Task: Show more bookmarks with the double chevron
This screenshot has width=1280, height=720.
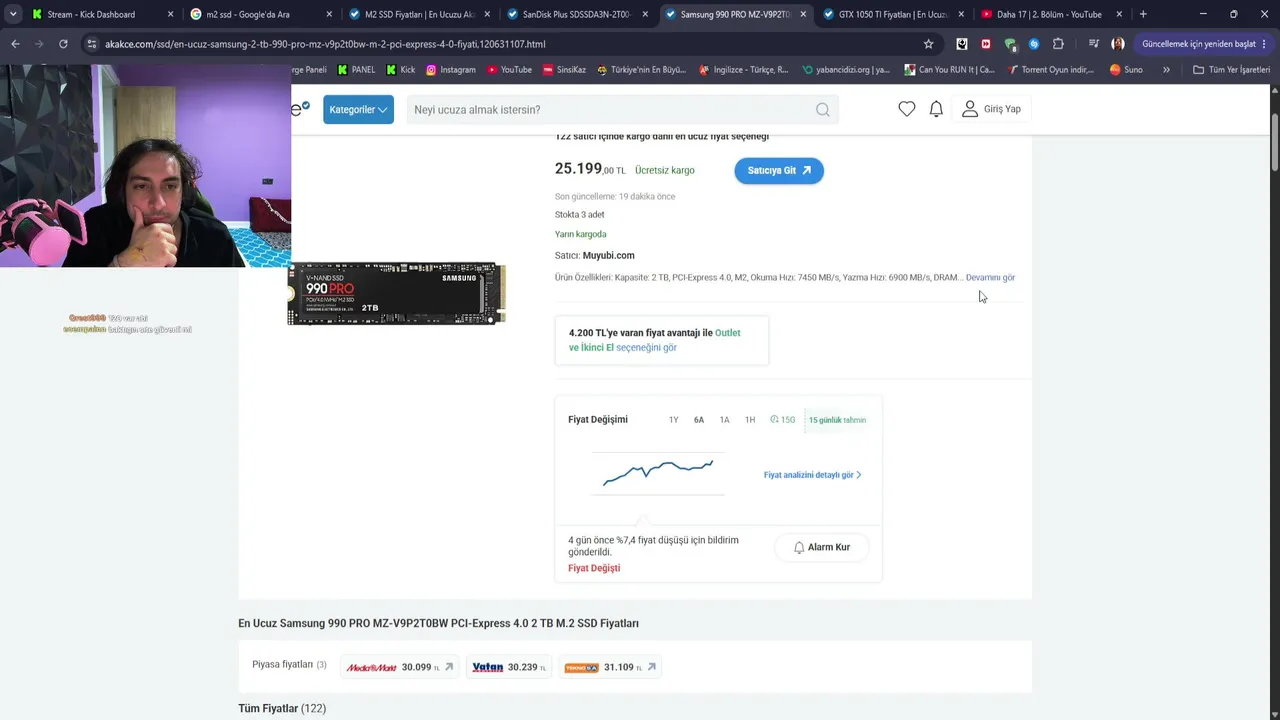Action: tap(1166, 70)
